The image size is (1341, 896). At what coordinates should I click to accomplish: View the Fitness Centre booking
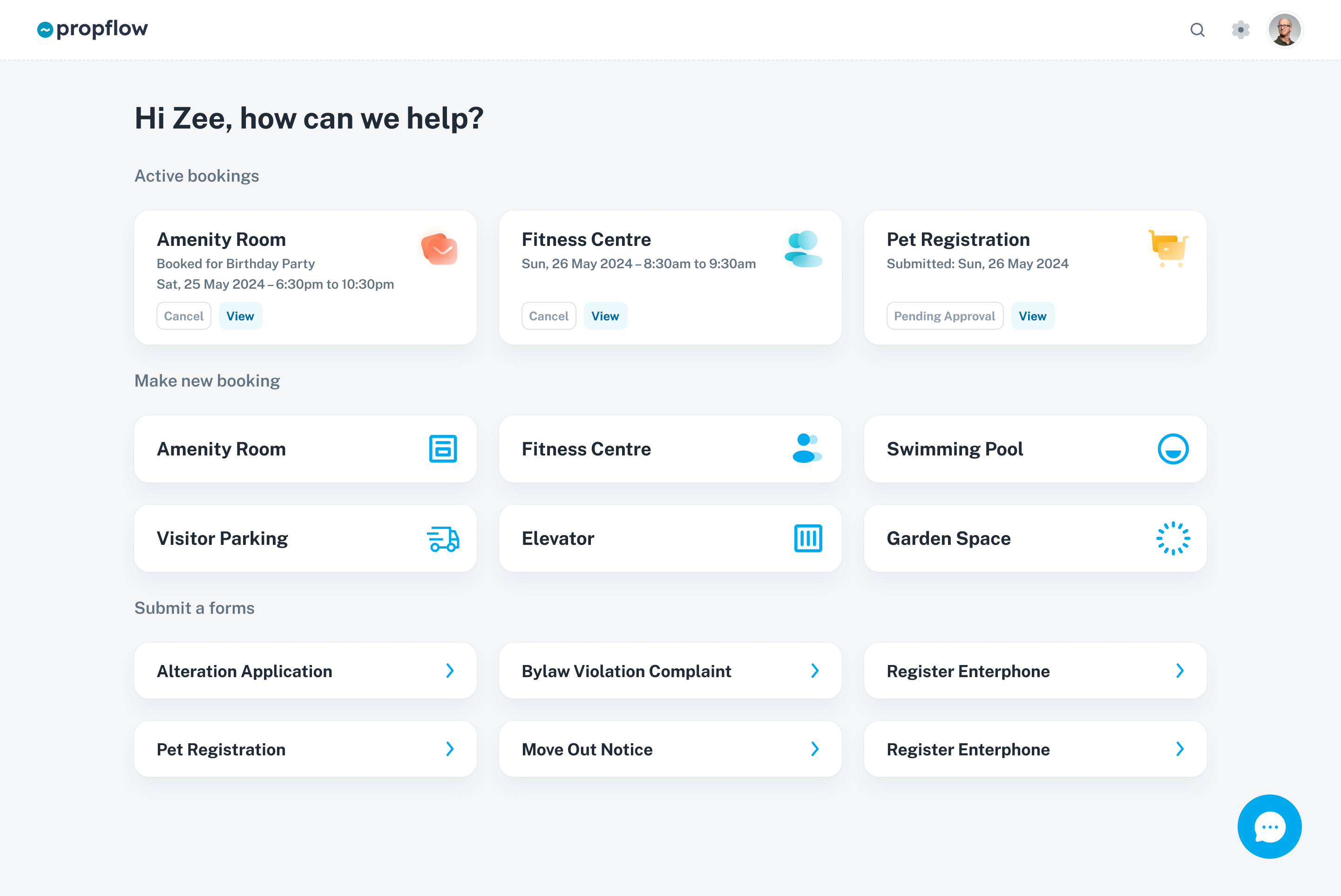tap(605, 316)
